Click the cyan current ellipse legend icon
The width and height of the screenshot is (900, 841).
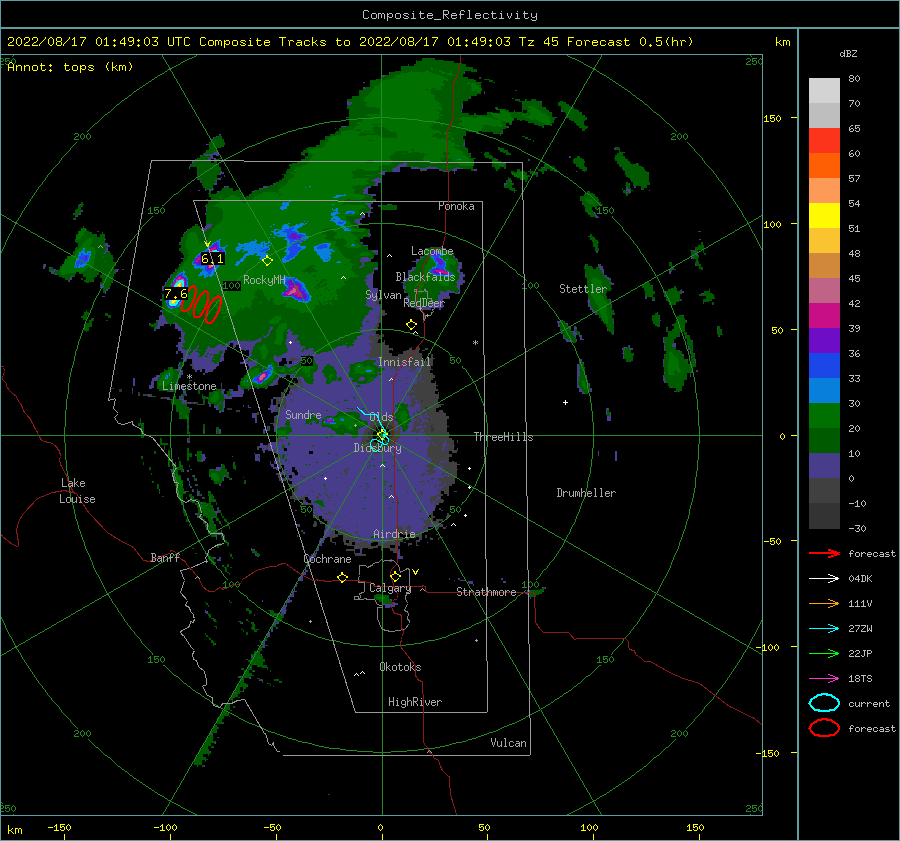(824, 703)
